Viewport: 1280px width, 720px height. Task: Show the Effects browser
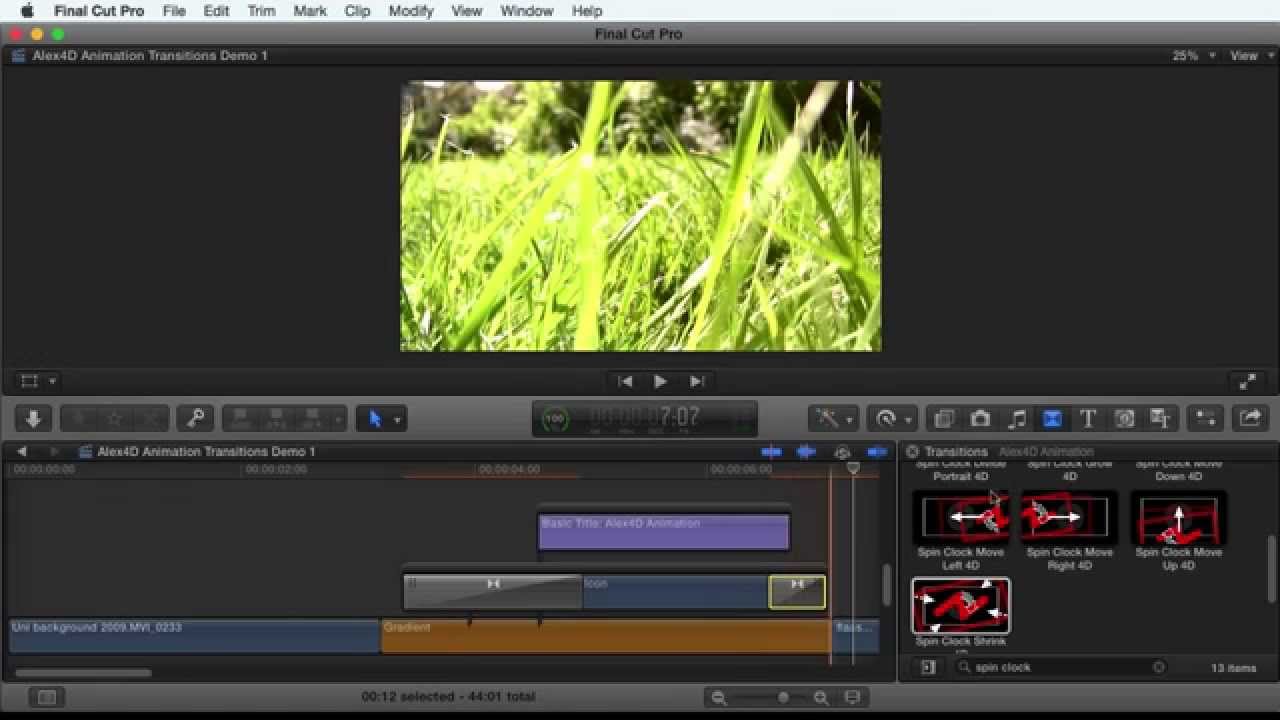tap(943, 419)
